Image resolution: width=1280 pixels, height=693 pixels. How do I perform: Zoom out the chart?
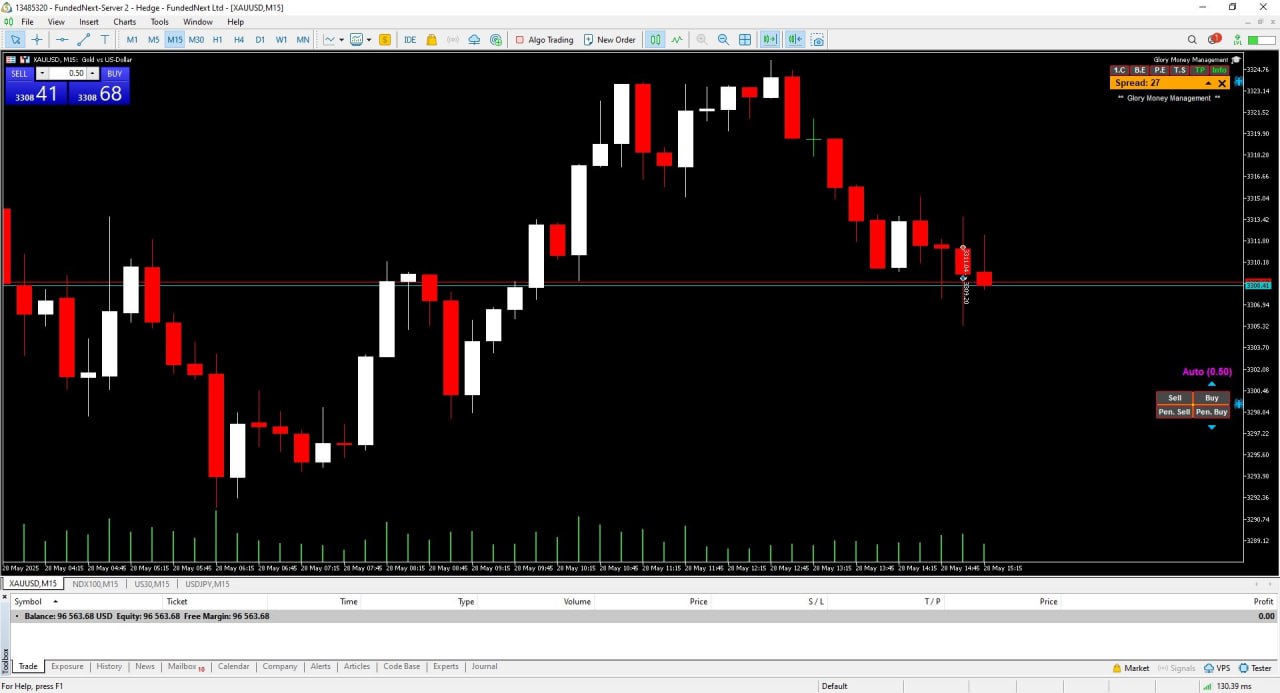point(723,40)
